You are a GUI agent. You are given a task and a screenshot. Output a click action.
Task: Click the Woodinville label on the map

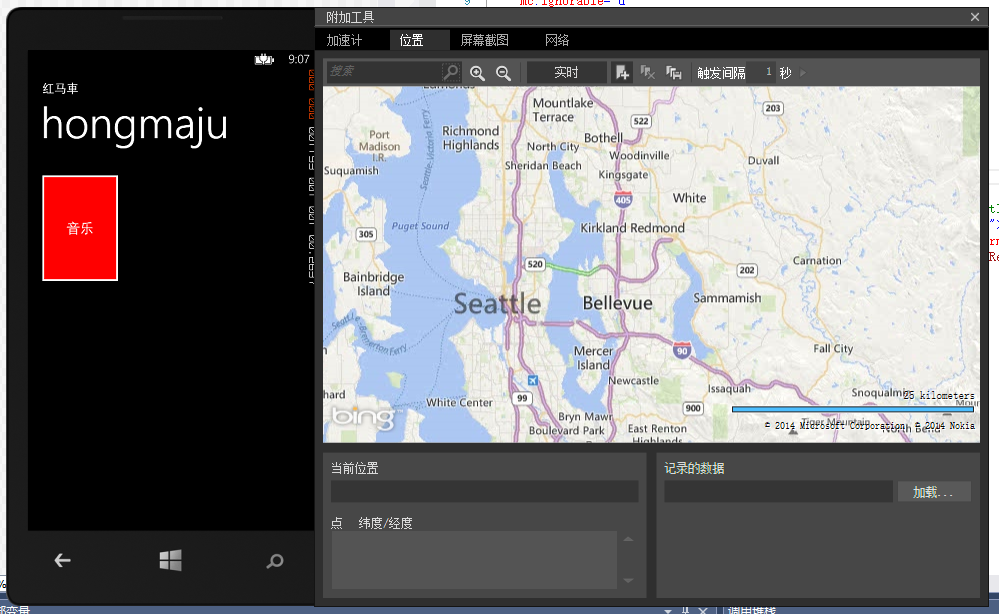coord(639,155)
